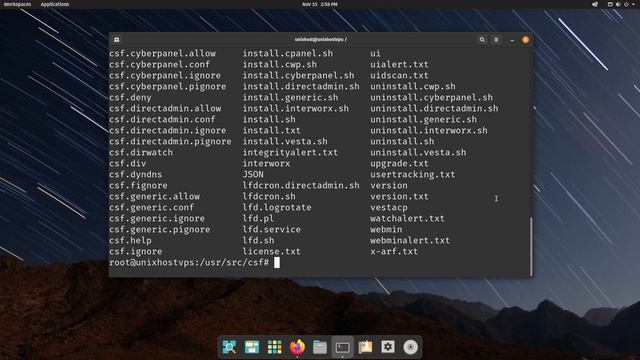Screen dimensions: 640x360
Task: Open the power menu icon in top bar
Action: pyautogui.click(x=627, y=4)
